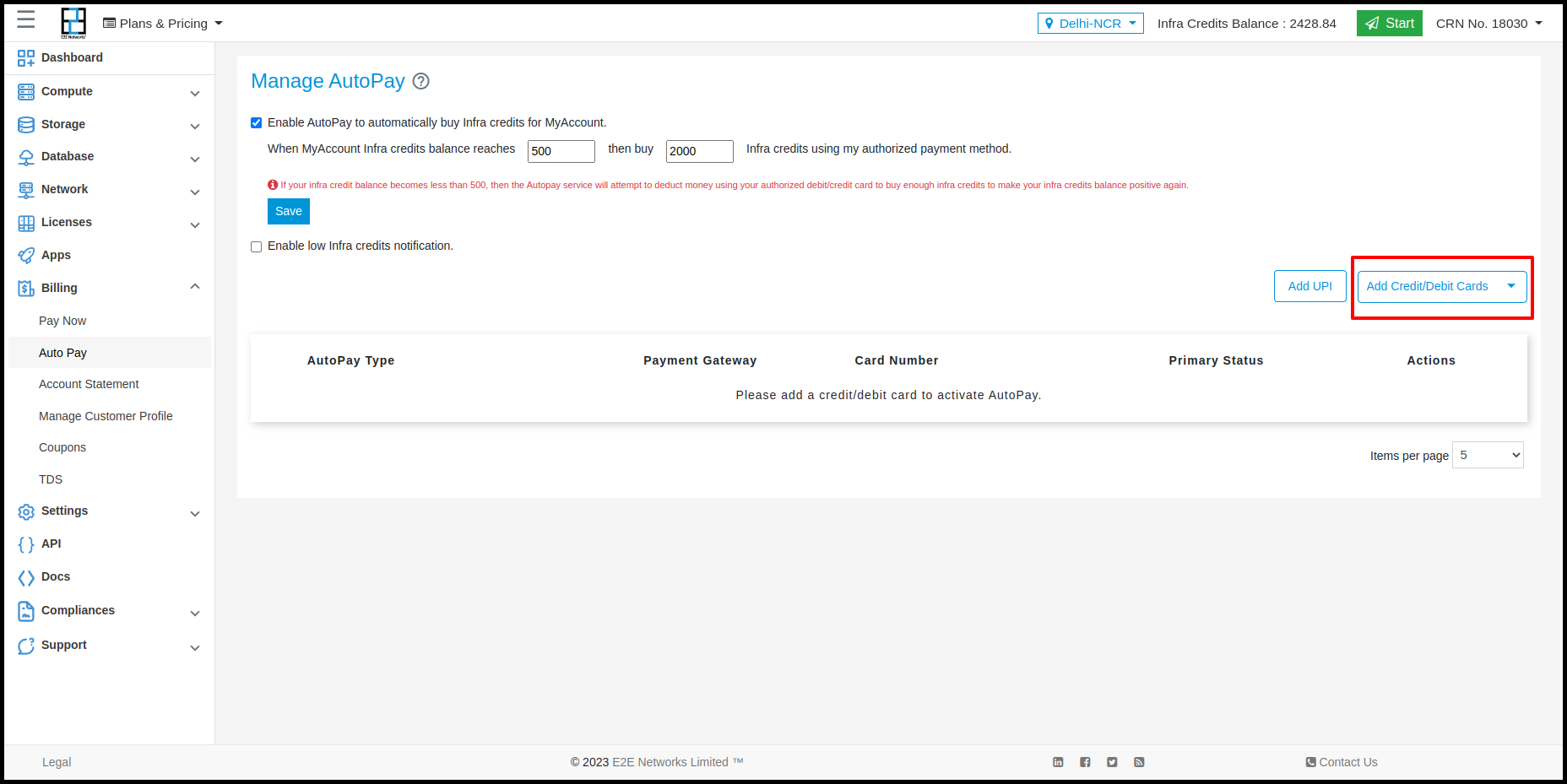Click the Database icon in sidebar

point(26,157)
